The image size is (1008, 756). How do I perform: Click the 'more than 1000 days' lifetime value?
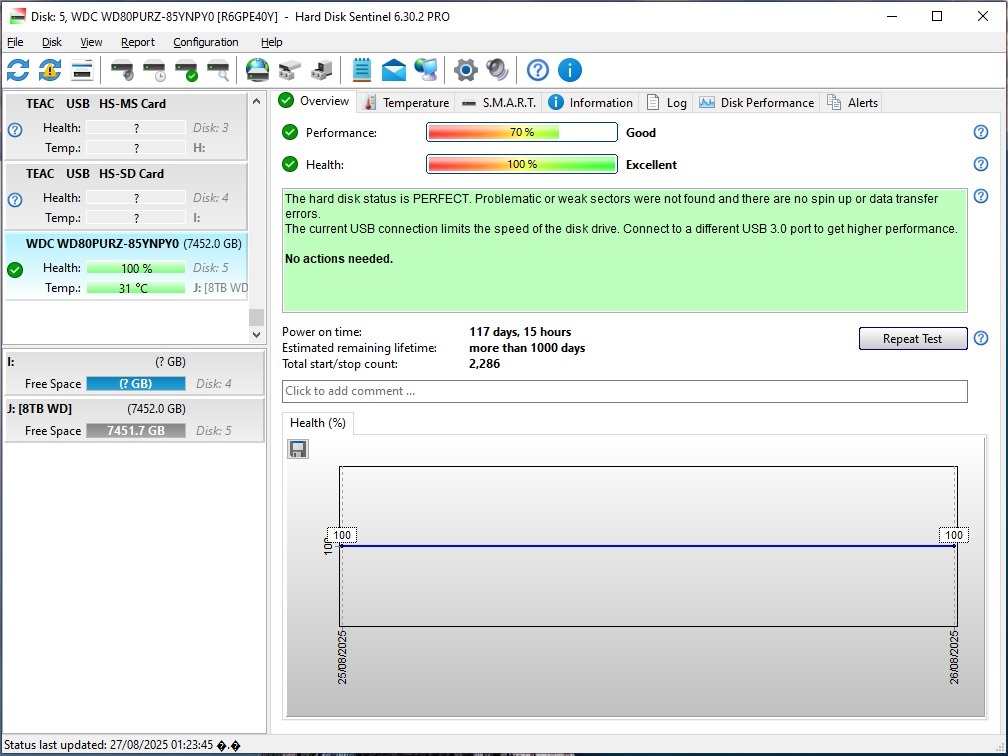[x=527, y=348]
